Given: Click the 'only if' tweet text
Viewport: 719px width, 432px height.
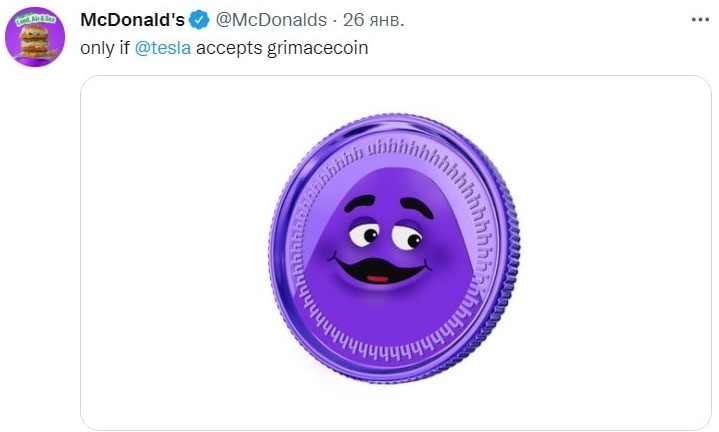Looking at the screenshot, I should click(x=105, y=48).
